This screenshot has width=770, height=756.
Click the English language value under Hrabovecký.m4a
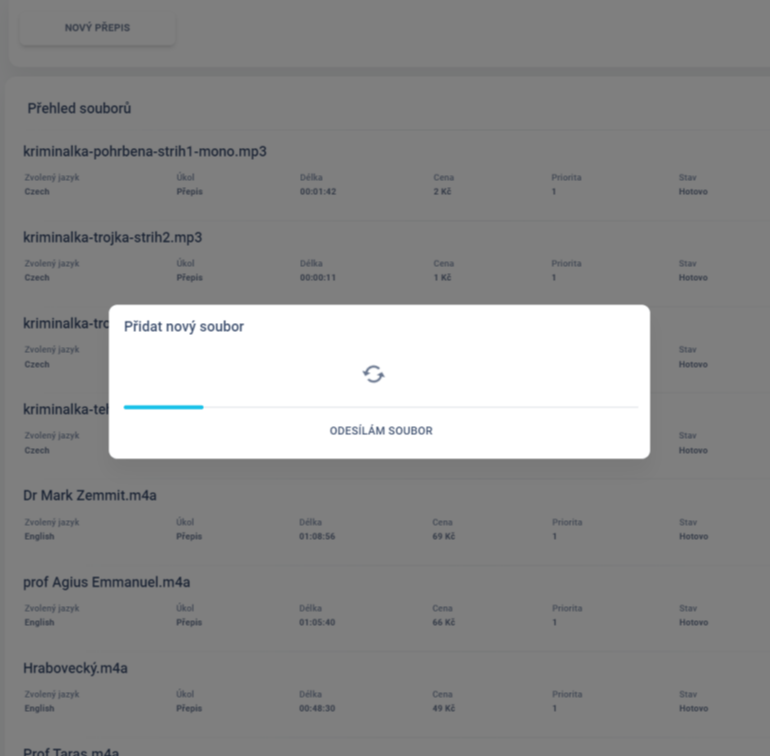pos(39,708)
